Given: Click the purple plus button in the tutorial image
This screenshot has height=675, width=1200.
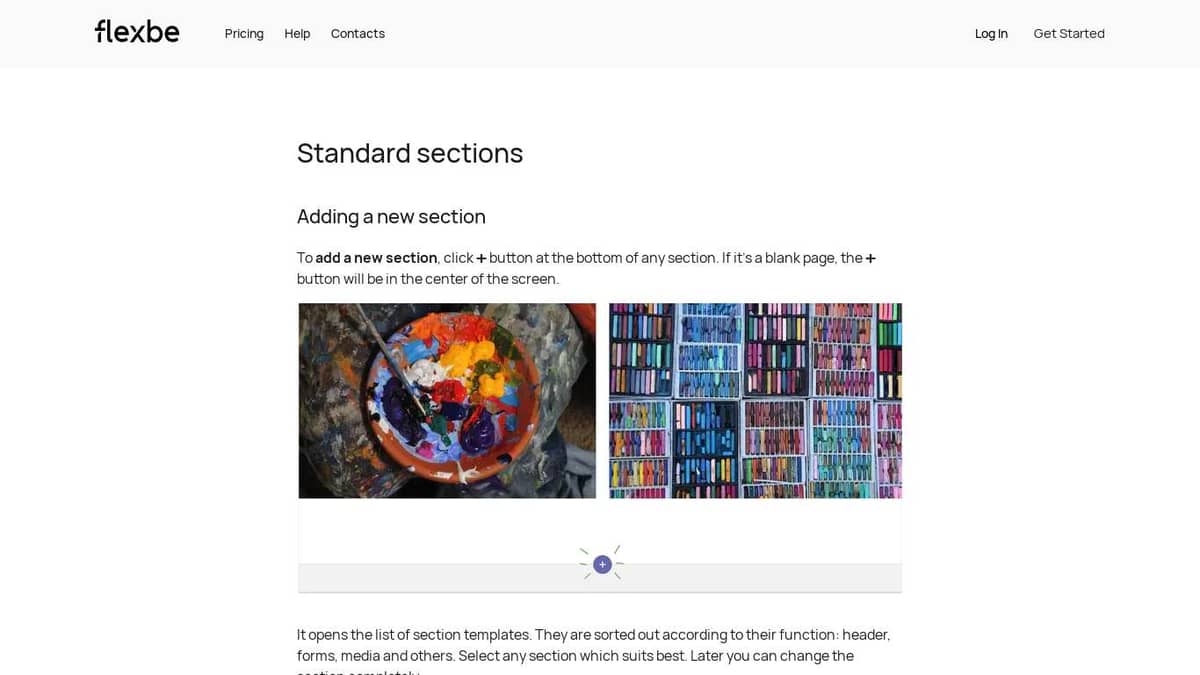Looking at the screenshot, I should tap(602, 564).
